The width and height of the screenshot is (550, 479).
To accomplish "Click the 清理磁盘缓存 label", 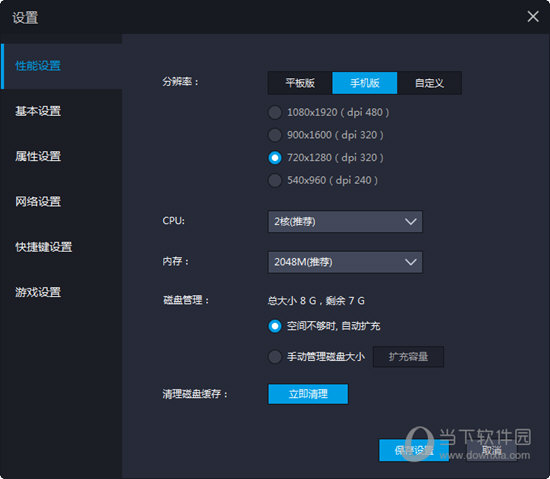I will point(195,394).
